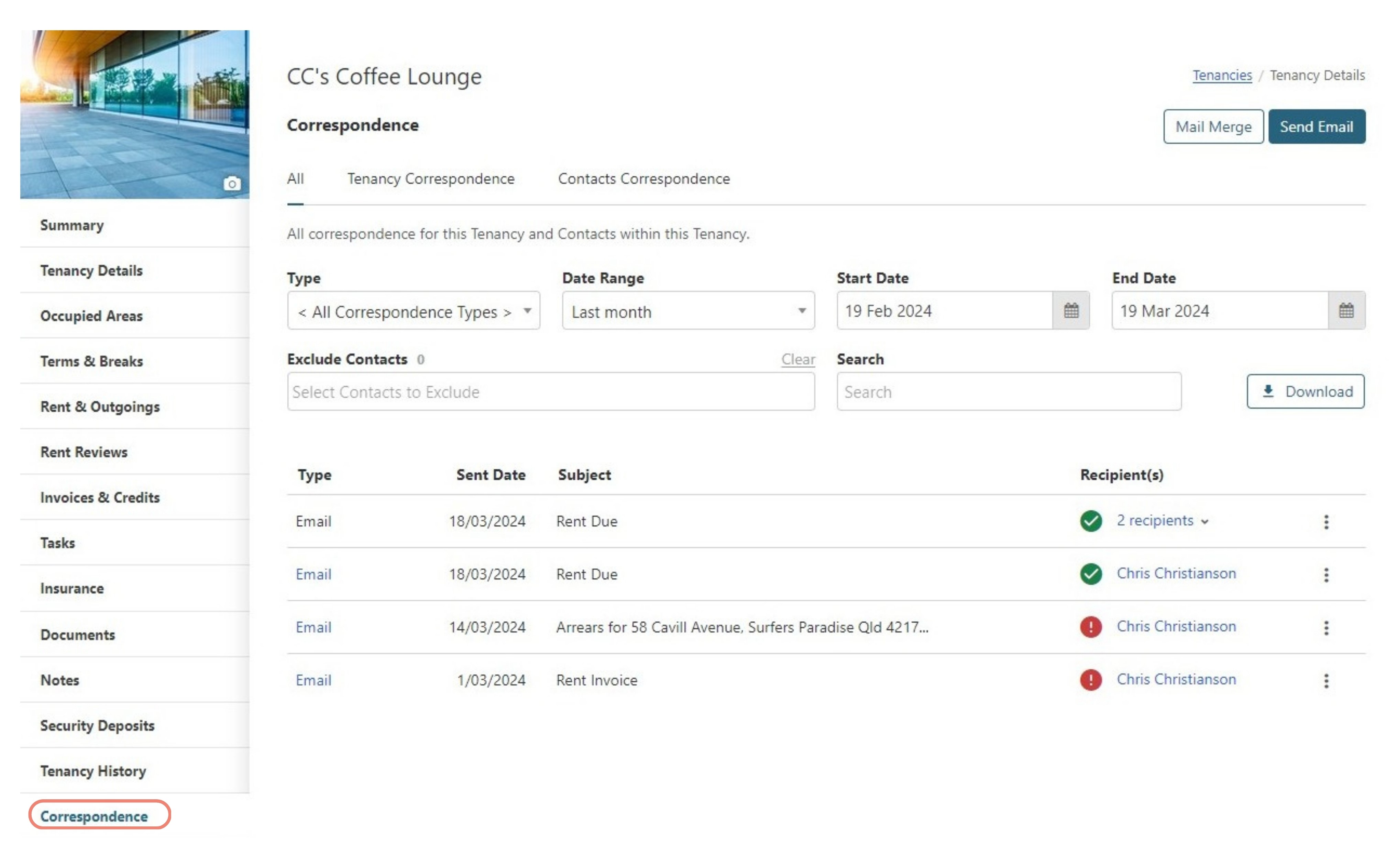The image size is (1397, 868).
Task: Switch to Tenancy Correspondence tab
Action: [x=431, y=179]
